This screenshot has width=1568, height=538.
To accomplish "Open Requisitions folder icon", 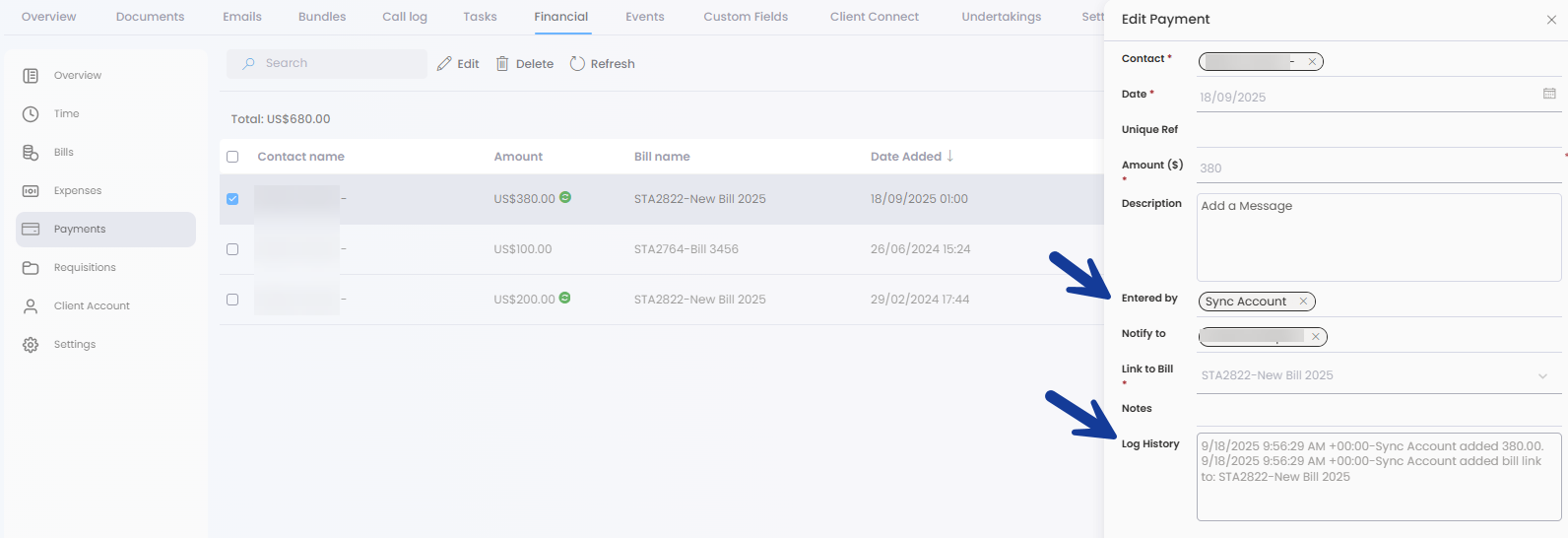I will (31, 268).
